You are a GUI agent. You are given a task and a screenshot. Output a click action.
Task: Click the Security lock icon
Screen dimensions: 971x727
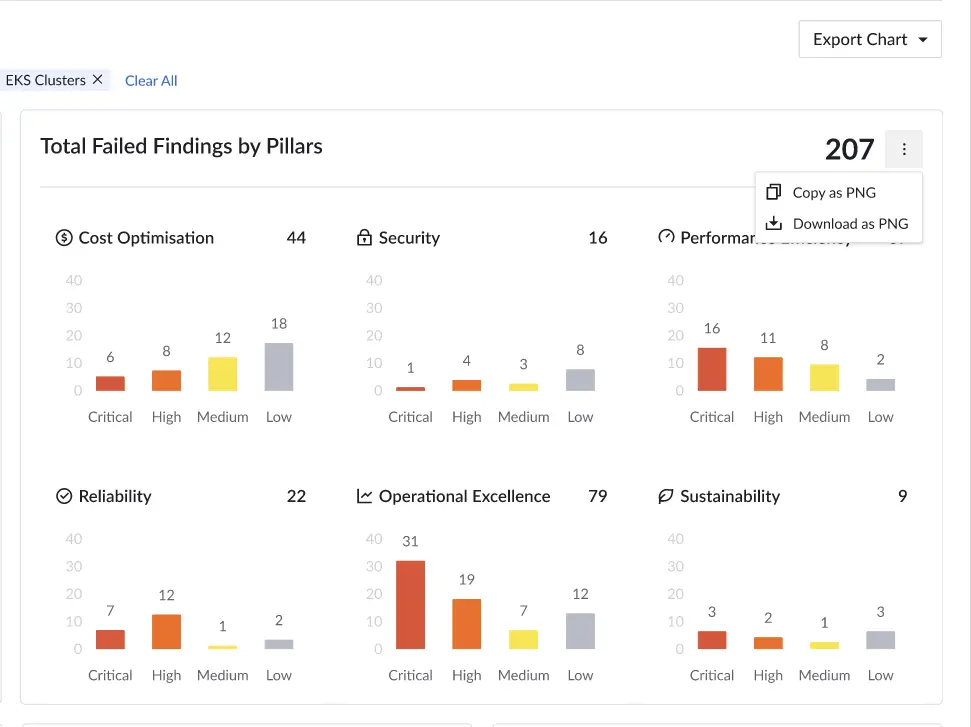[364, 238]
